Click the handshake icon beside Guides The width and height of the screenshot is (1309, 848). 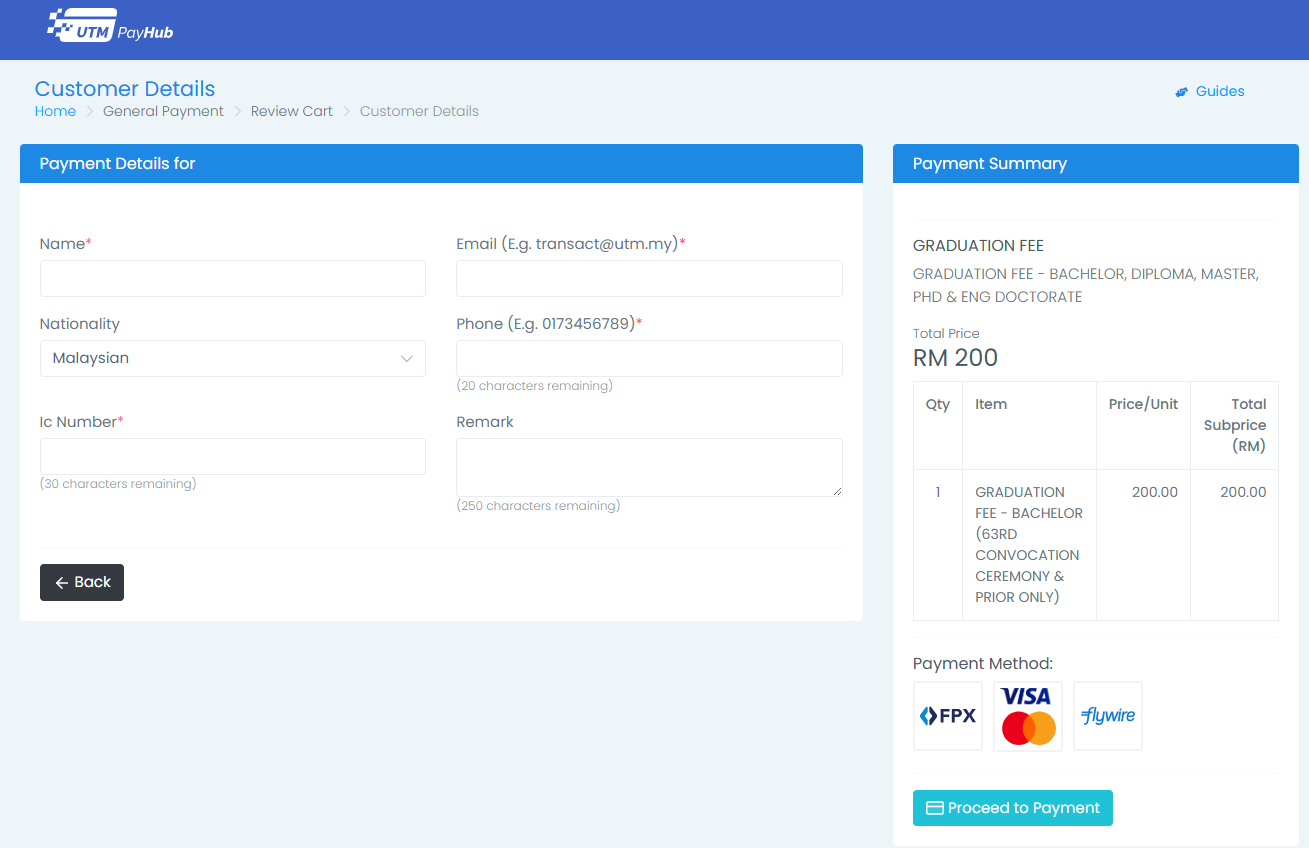pyautogui.click(x=1181, y=92)
